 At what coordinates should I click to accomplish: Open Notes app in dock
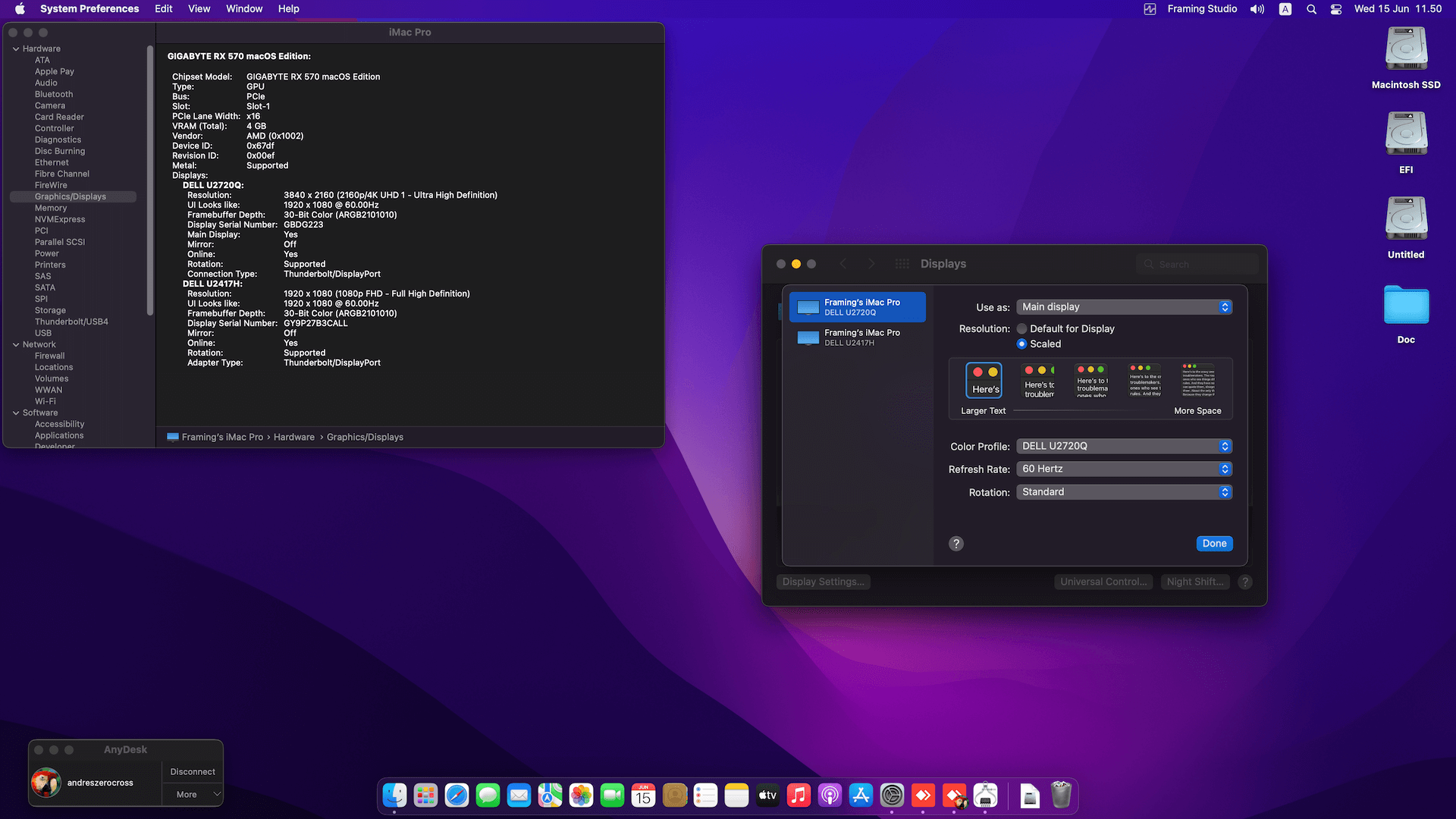pyautogui.click(x=736, y=795)
